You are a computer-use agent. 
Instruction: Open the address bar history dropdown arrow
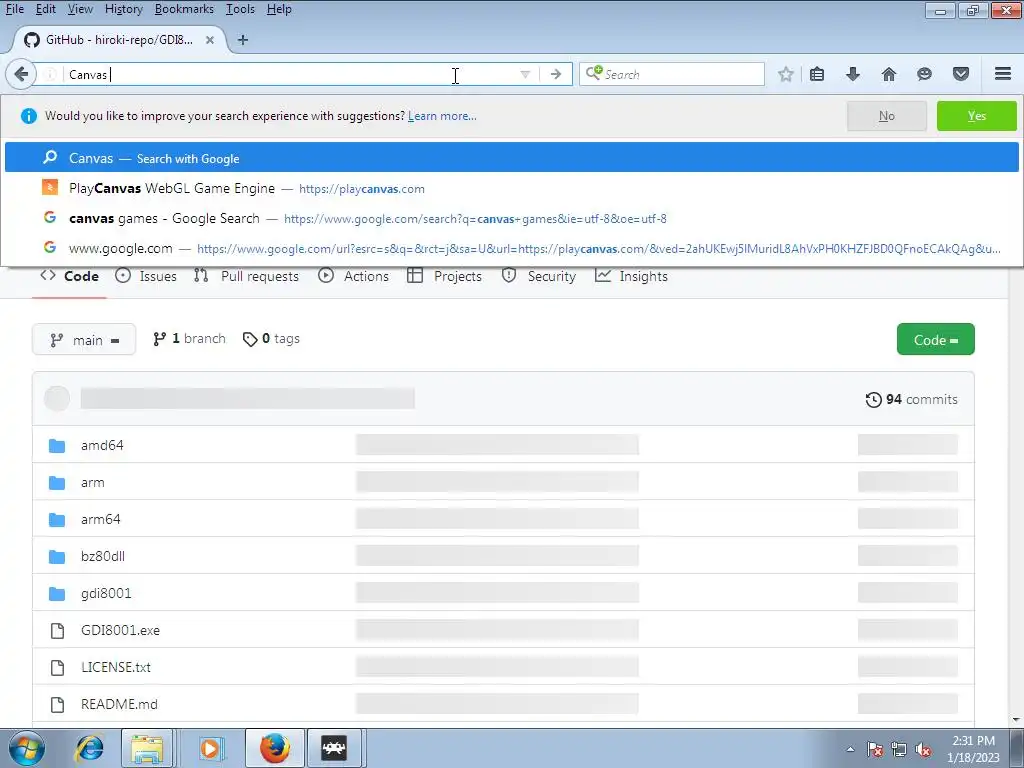point(524,74)
